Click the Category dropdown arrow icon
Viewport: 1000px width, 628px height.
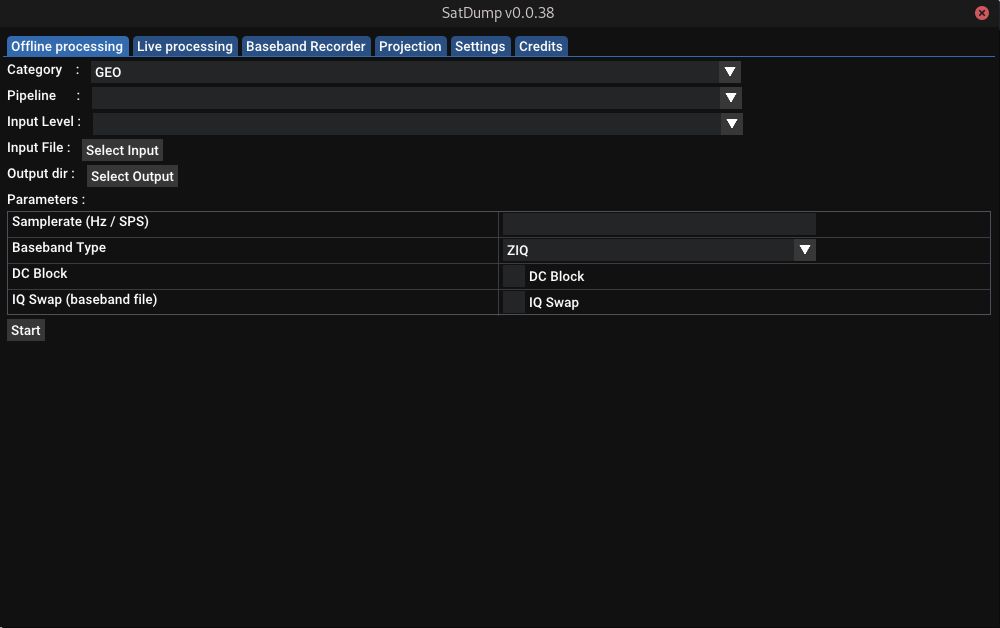[x=730, y=71]
